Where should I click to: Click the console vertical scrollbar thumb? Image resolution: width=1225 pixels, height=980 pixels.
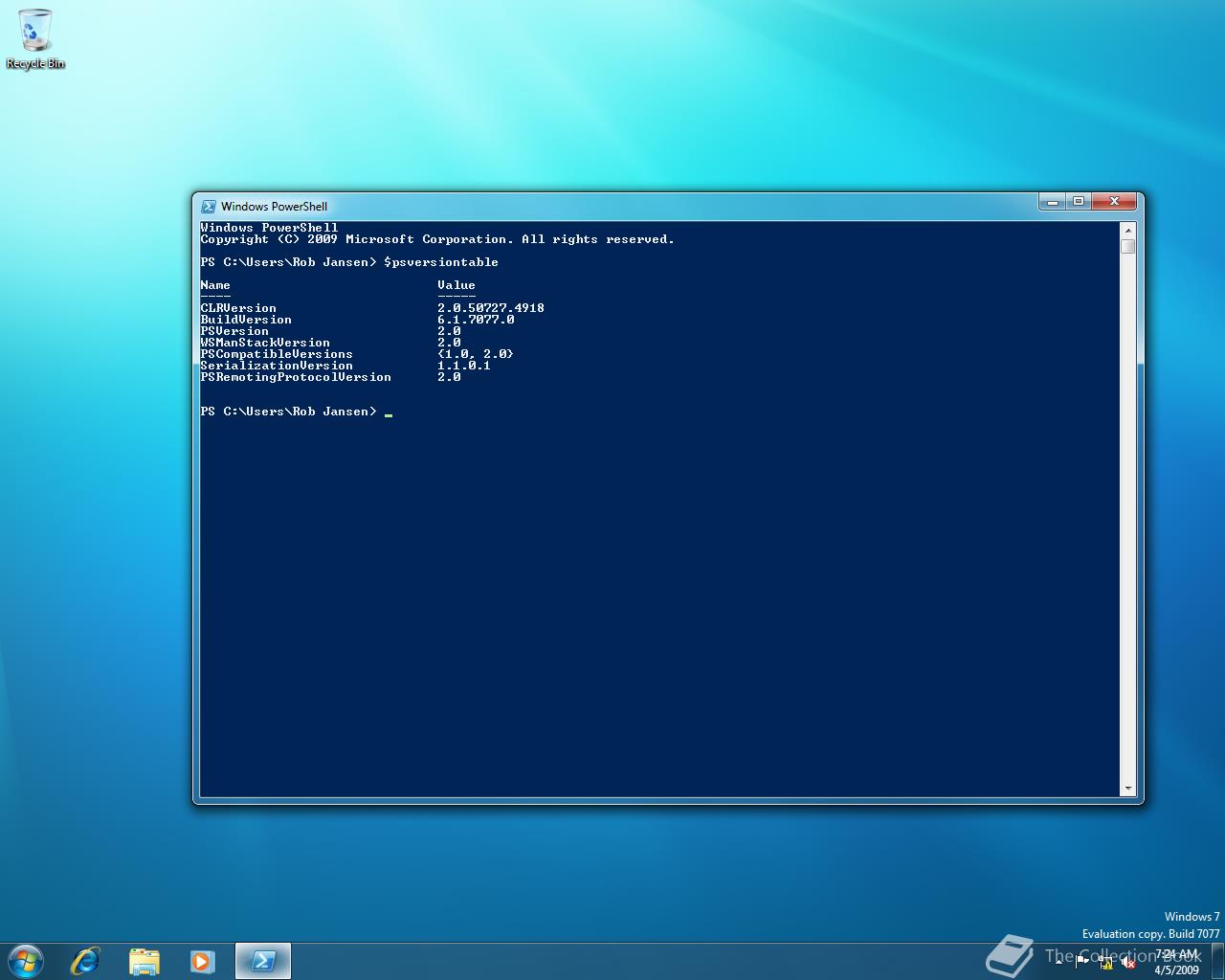pyautogui.click(x=1127, y=246)
